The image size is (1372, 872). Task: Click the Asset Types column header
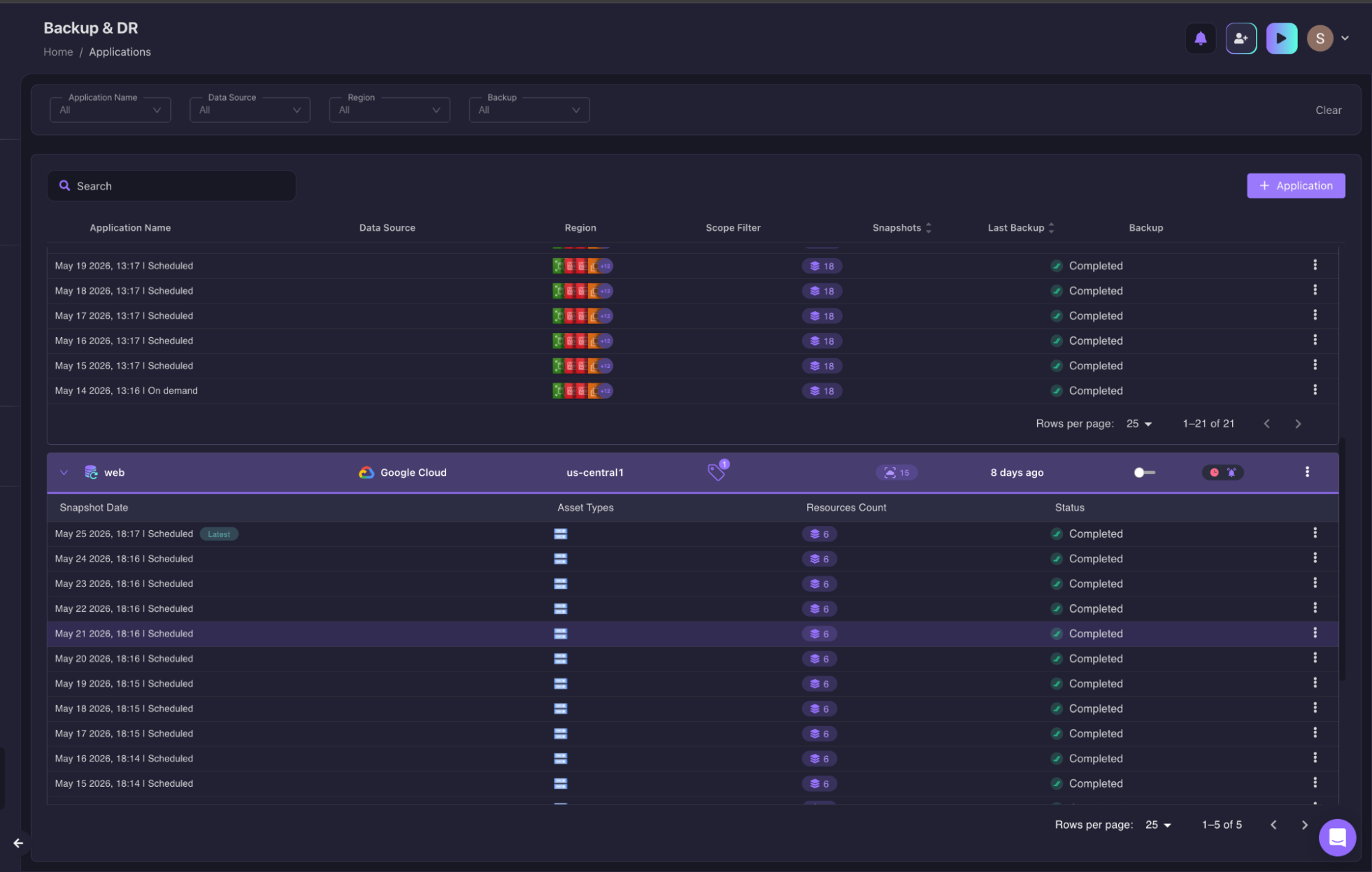tap(585, 507)
